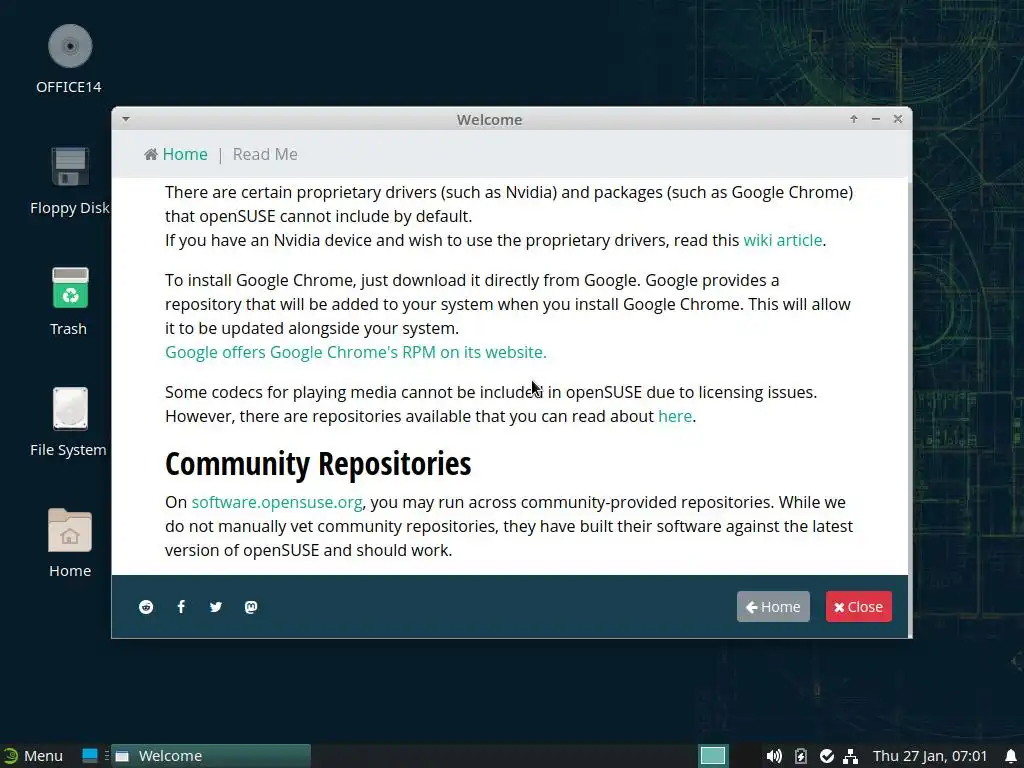Select the File System desktop icon
The width and height of the screenshot is (1024, 768).
(x=70, y=409)
